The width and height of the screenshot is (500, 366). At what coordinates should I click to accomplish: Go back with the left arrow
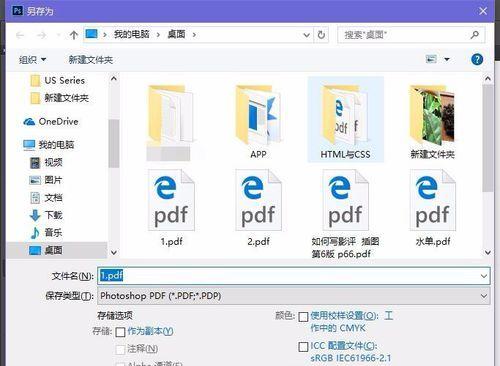point(20,35)
